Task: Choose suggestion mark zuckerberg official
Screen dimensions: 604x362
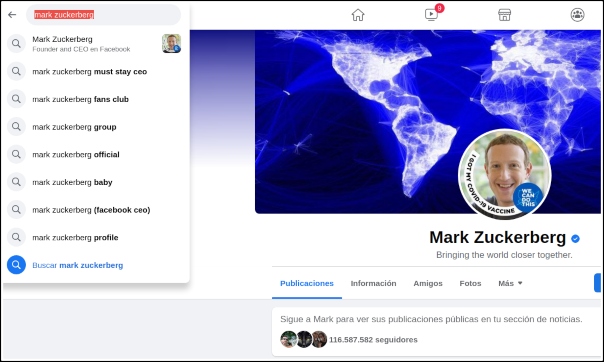Action: [x=94, y=154]
